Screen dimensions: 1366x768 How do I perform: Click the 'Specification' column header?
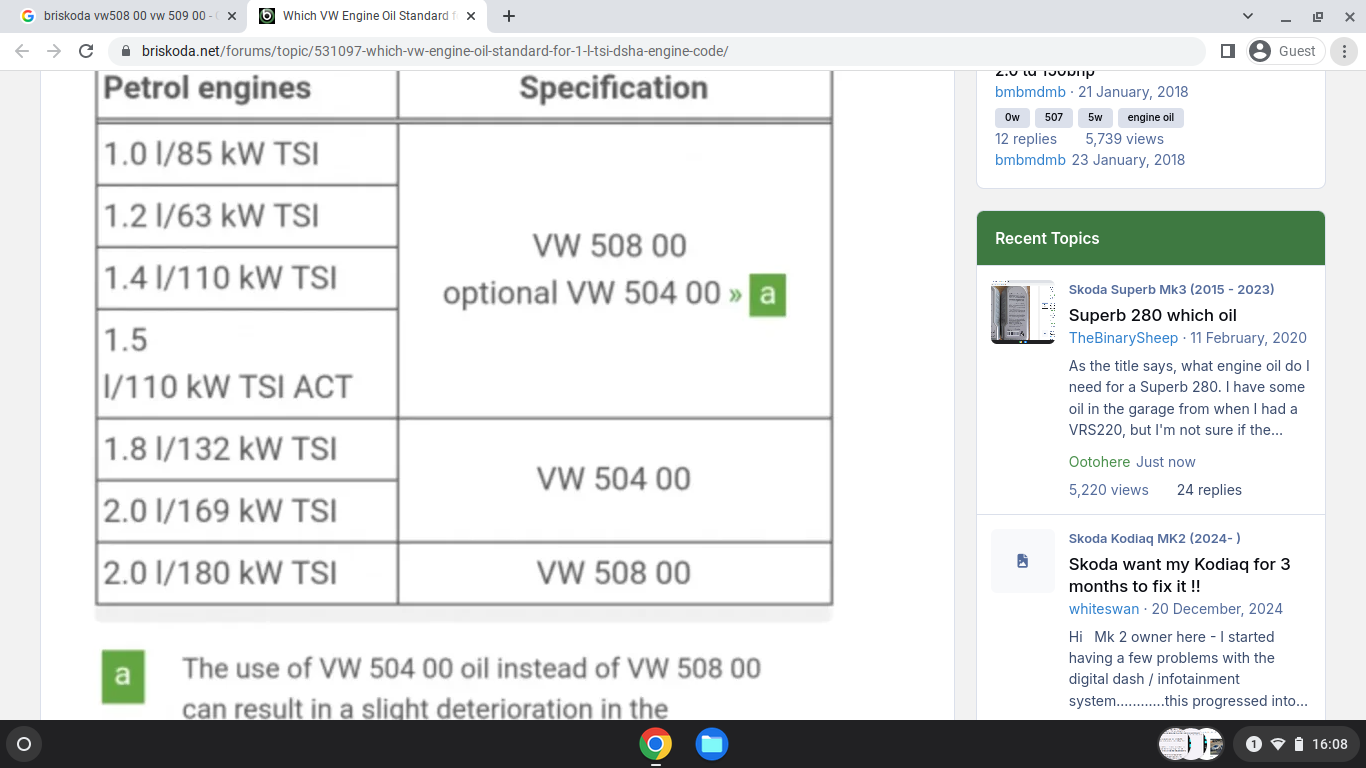tap(614, 88)
